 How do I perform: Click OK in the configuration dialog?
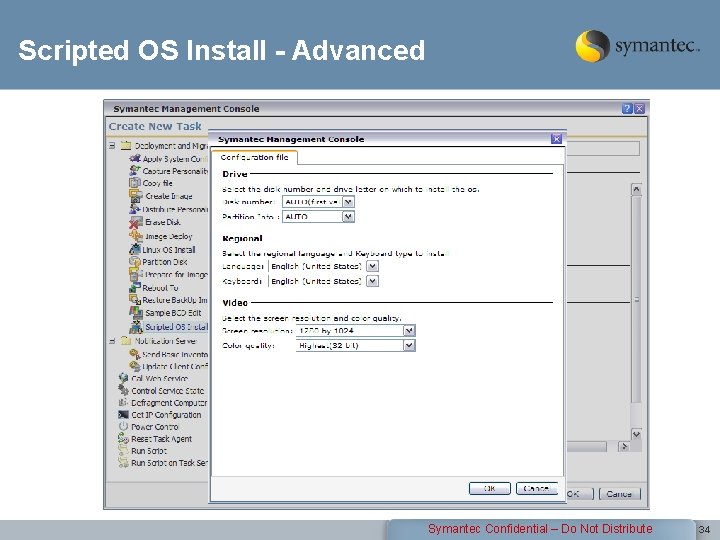pyautogui.click(x=489, y=488)
